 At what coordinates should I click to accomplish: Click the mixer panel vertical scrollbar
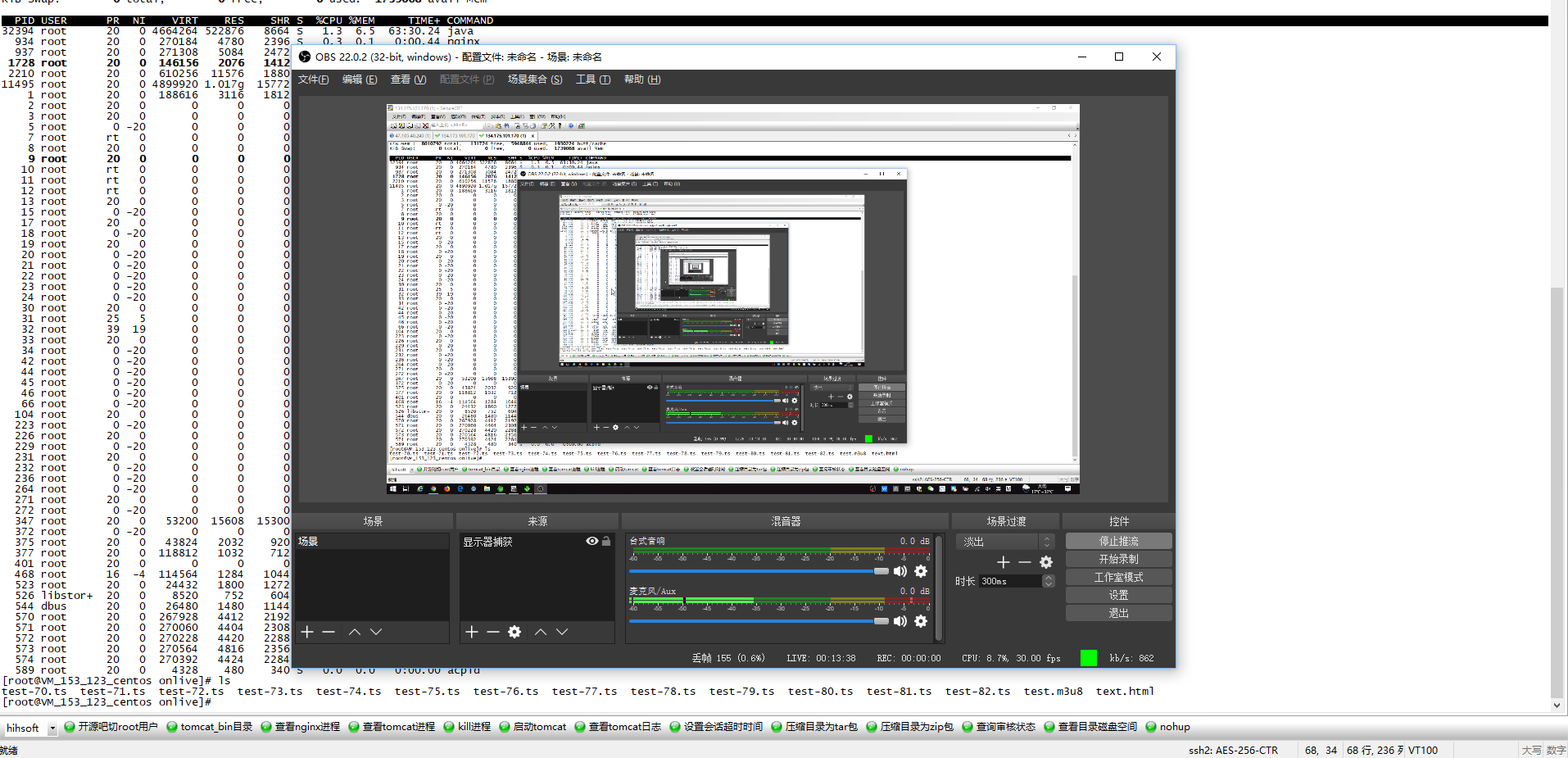click(939, 587)
